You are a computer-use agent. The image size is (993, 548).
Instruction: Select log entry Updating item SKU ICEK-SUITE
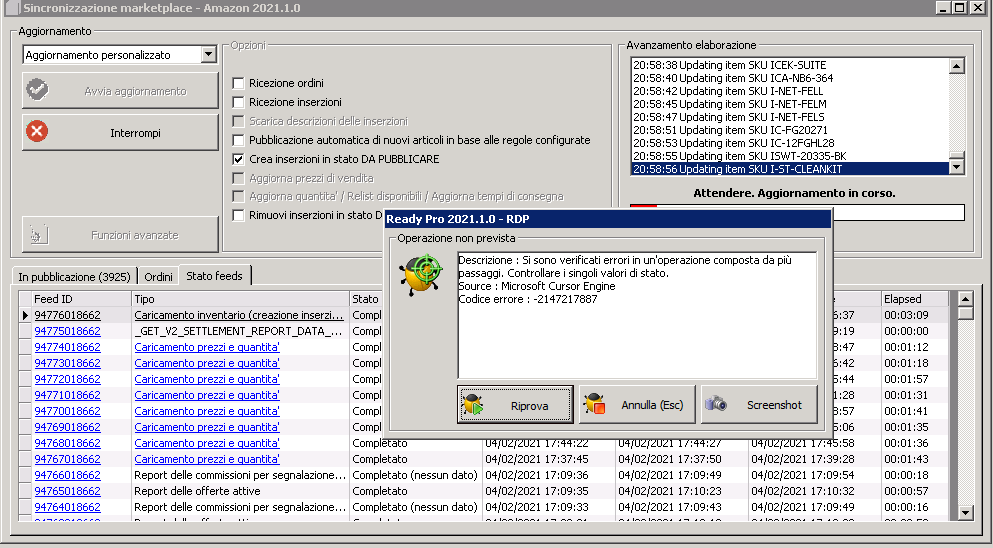point(790,65)
